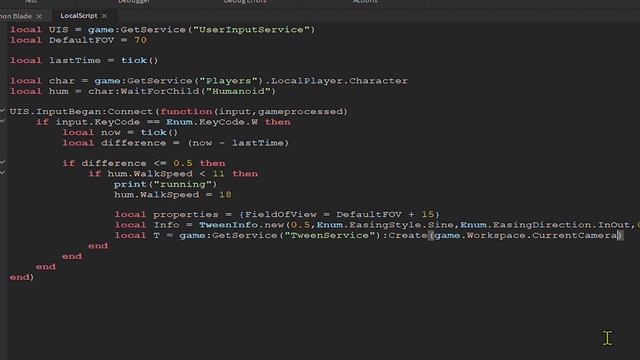Collapse the 'if input.KeyCode' block
640x360 pixels.
click(2, 121)
